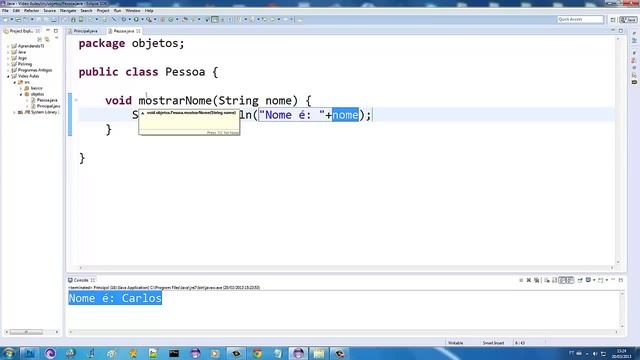Open Chrome from the taskbar
The image size is (640, 360).
(x=257, y=353)
